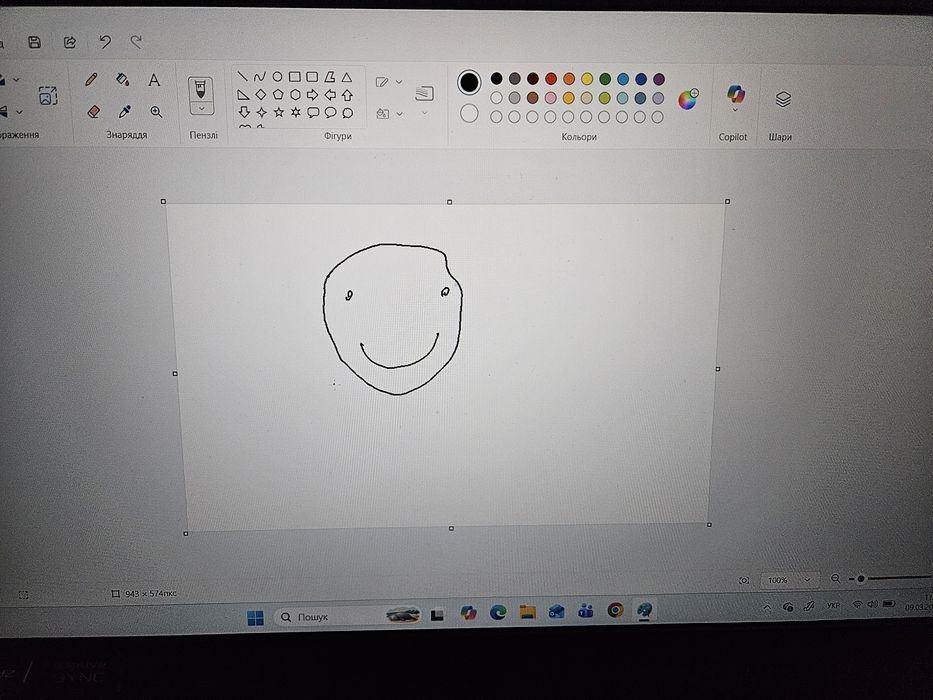933x700 pixels.
Task: Open the zoom level 100% dropdown
Action: 789,580
